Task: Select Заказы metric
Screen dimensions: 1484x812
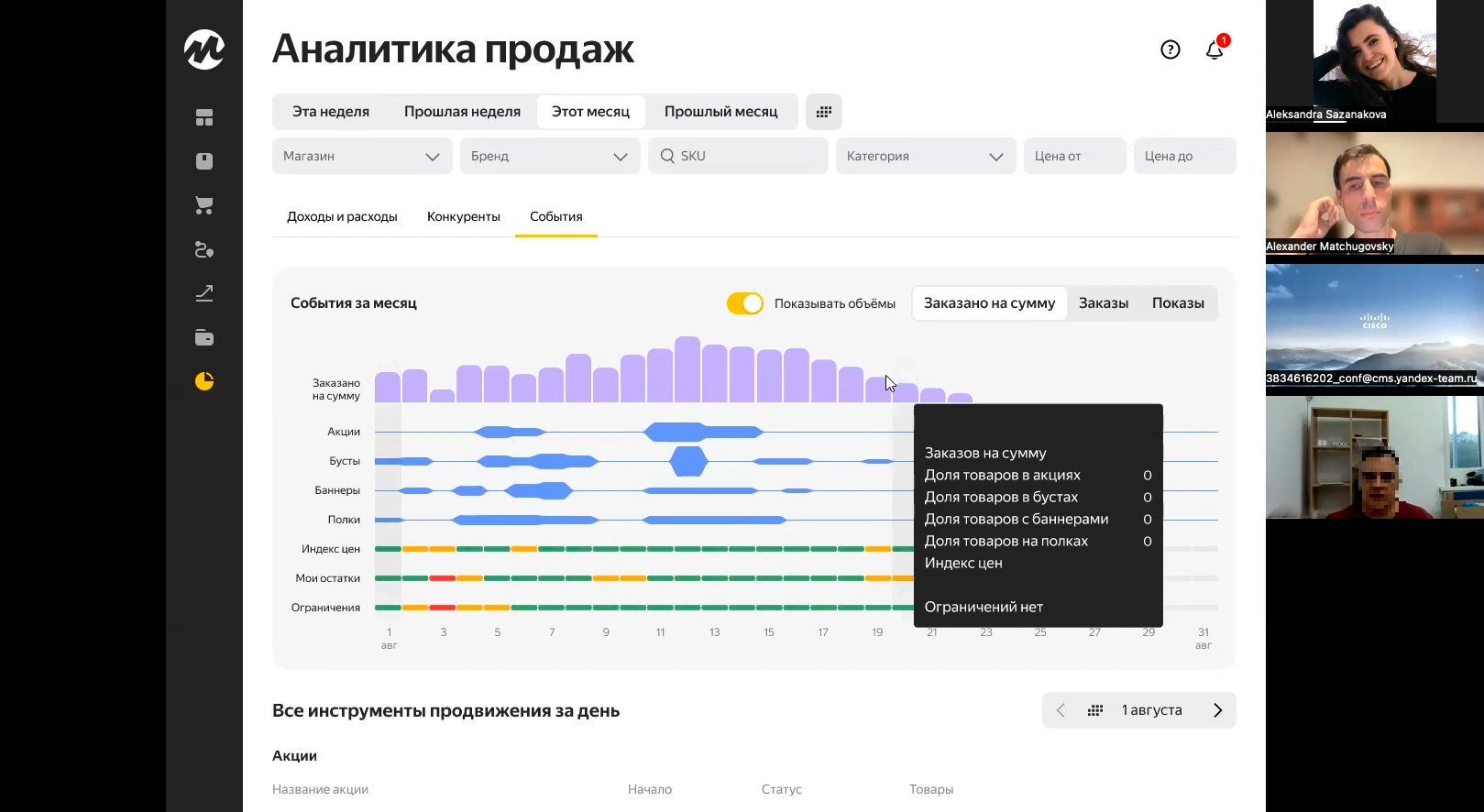Action: [1104, 303]
